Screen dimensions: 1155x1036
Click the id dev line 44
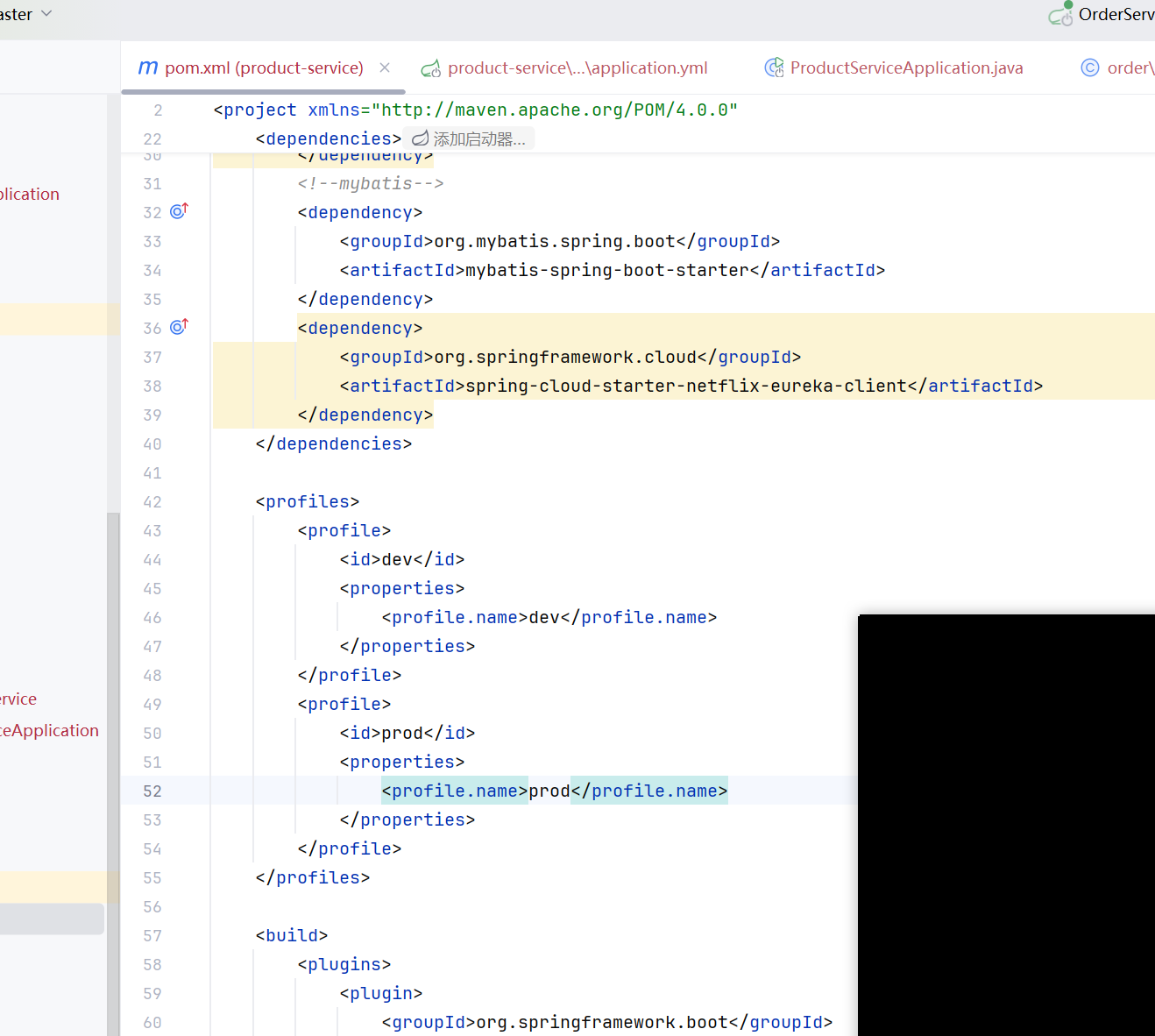(x=402, y=559)
